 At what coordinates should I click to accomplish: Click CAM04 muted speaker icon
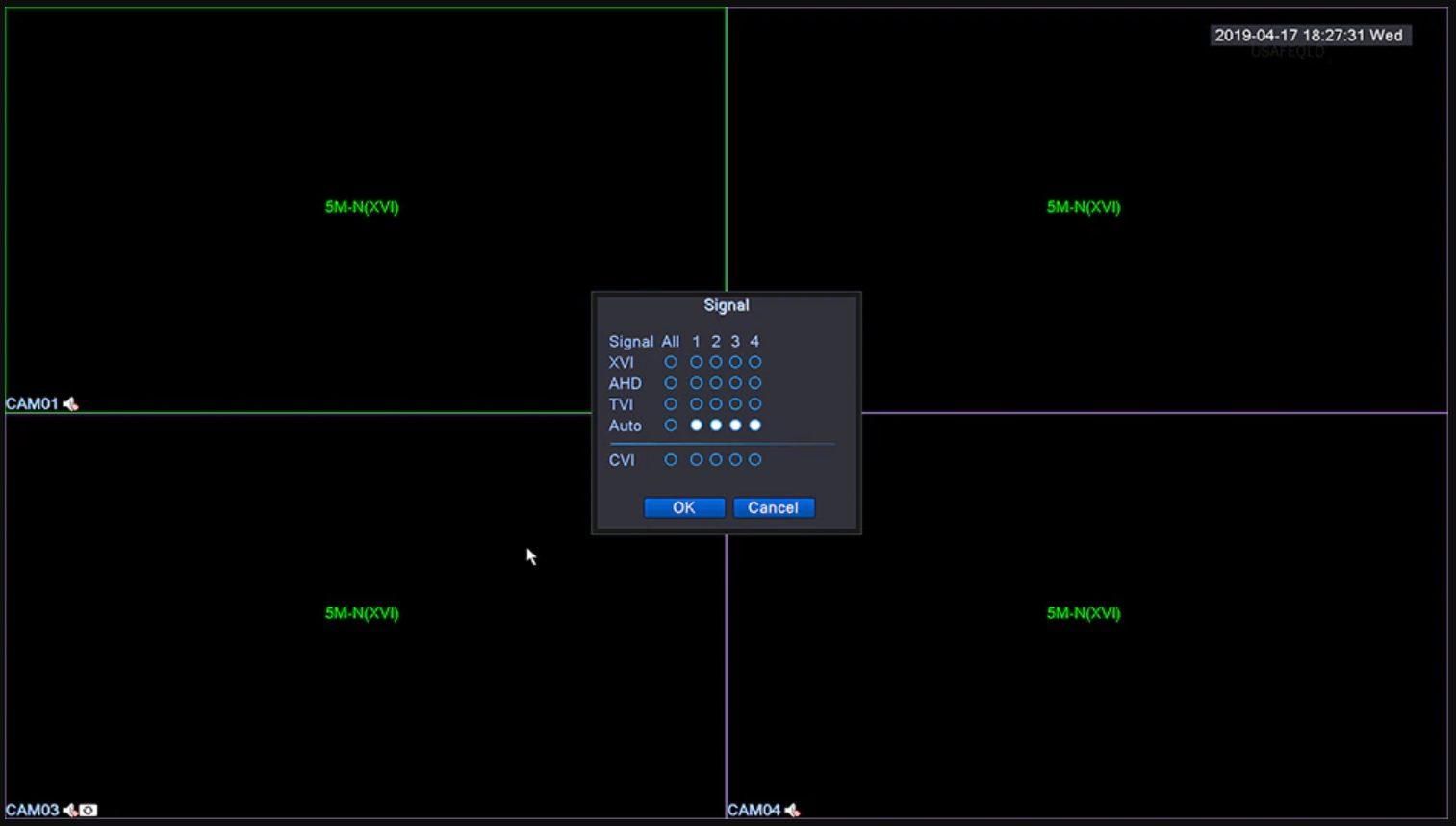pyautogui.click(x=792, y=811)
